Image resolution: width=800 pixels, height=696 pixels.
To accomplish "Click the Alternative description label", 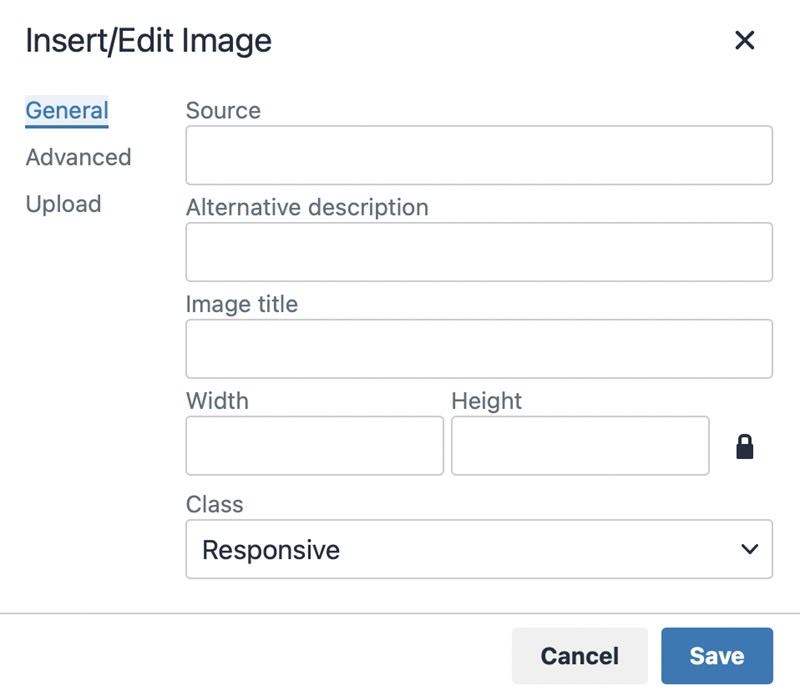I will 307,208.
